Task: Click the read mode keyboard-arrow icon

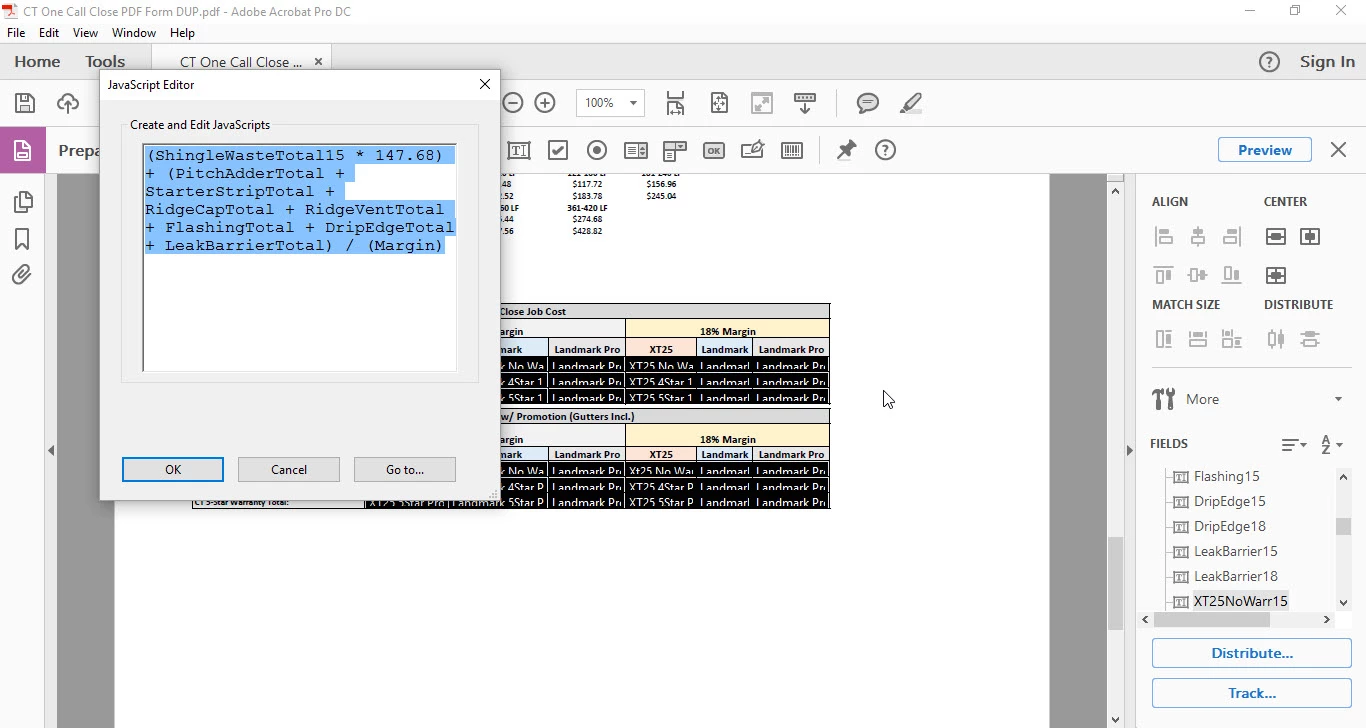Action: [805, 103]
